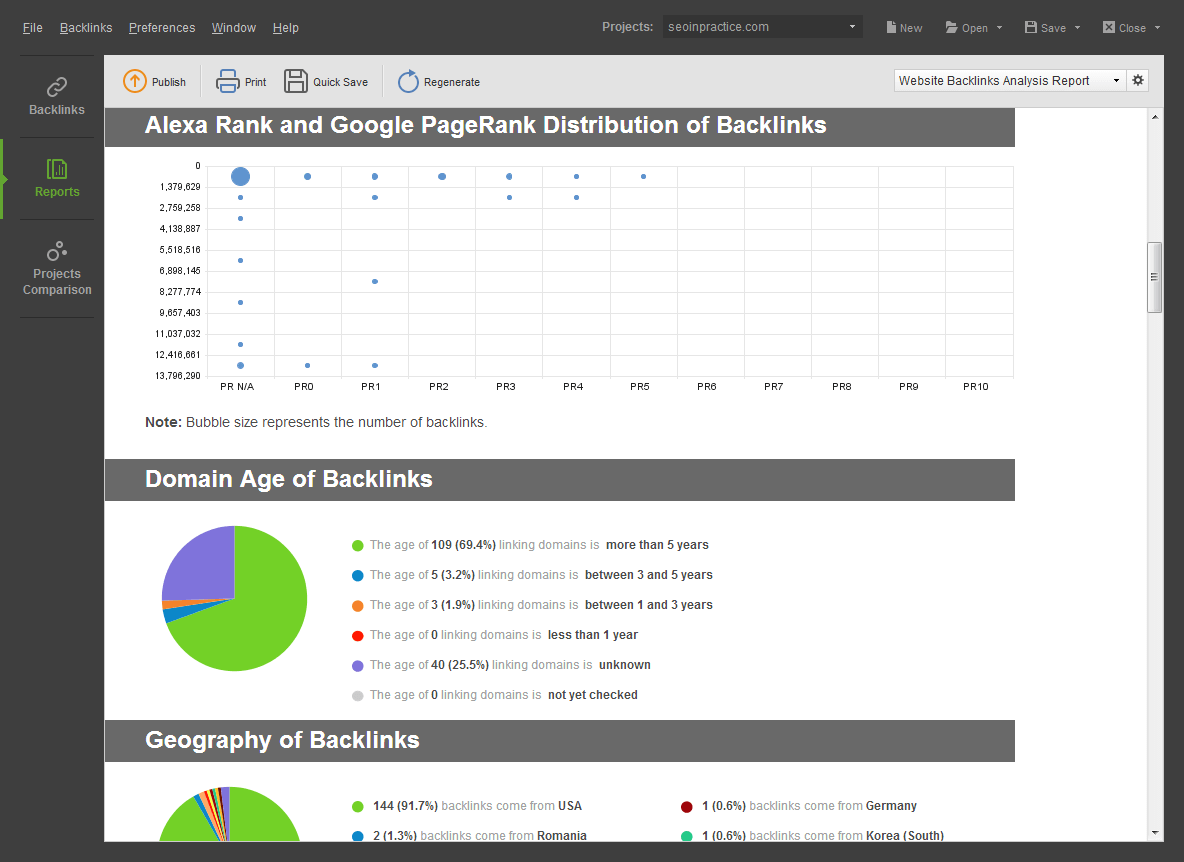Viewport: 1184px width, 862px height.
Task: Click the PR10 axis label
Action: [x=976, y=386]
